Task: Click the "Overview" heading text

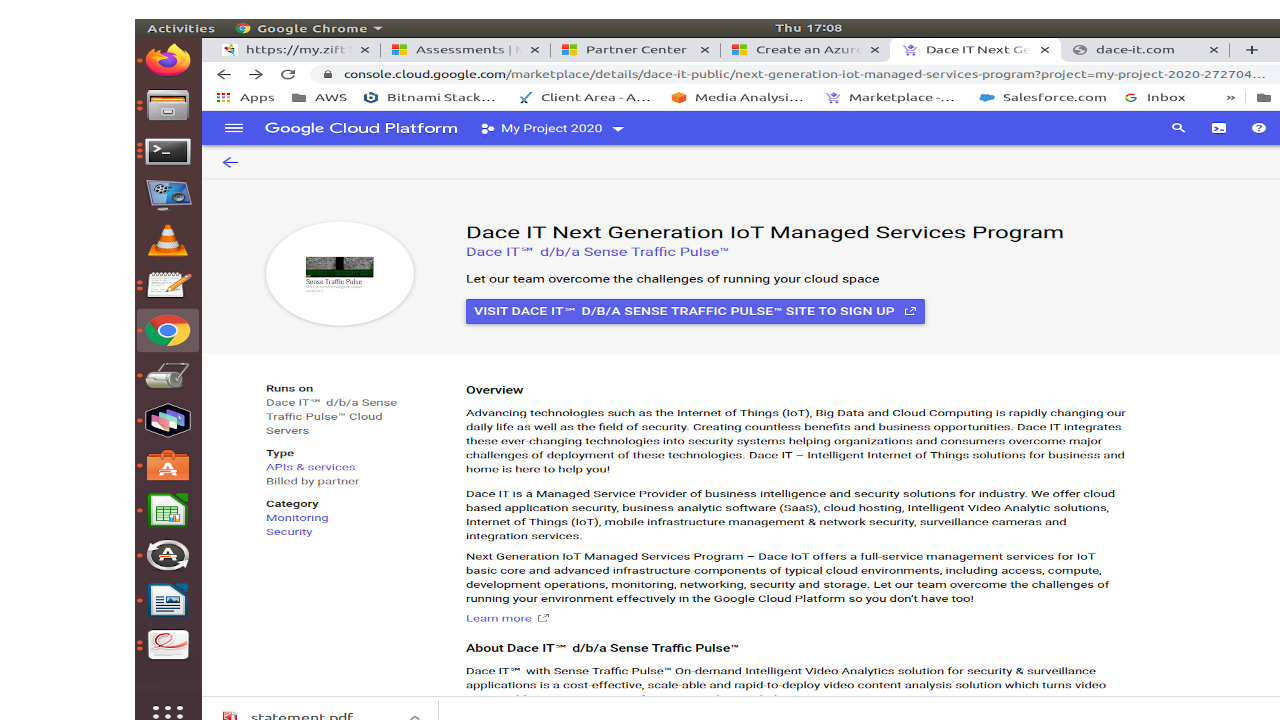Action: click(x=494, y=390)
